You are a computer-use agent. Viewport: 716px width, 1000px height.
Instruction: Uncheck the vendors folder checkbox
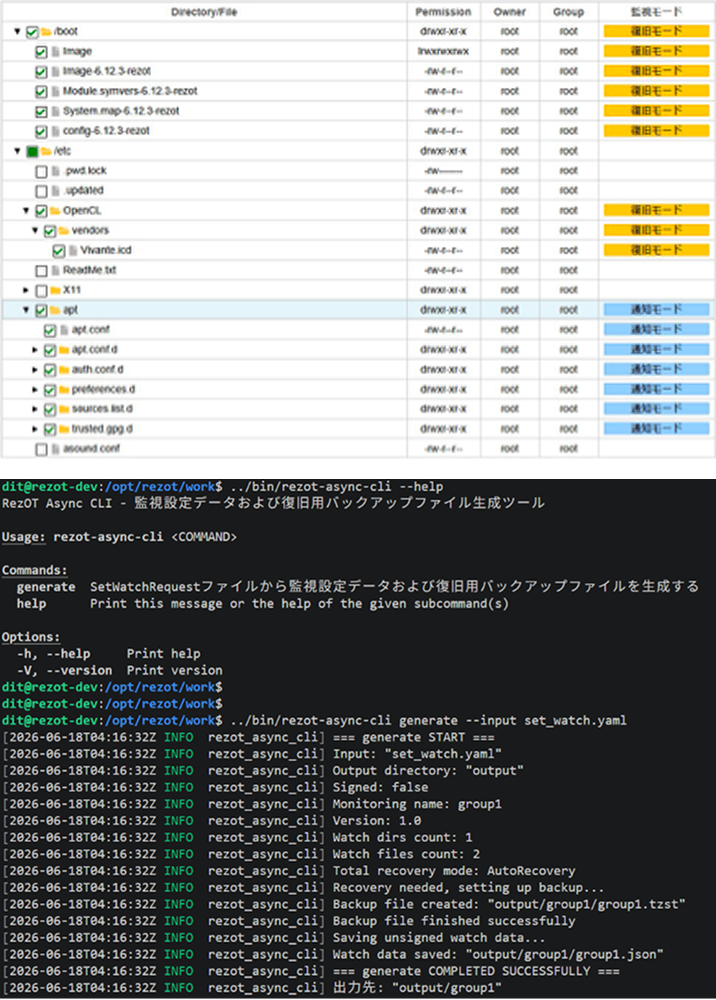(x=50, y=231)
